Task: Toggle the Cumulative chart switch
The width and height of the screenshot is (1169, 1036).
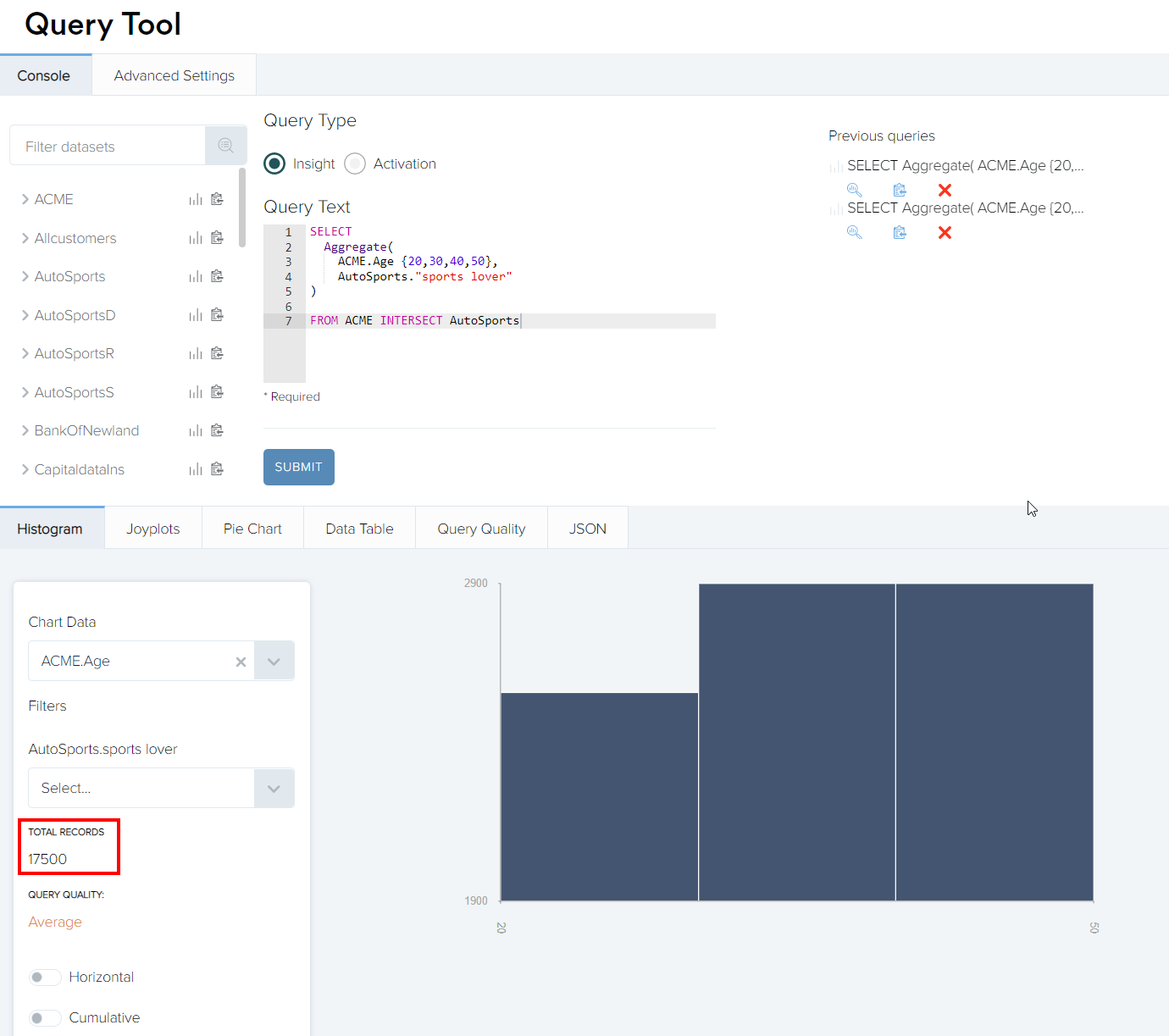Action: (x=45, y=1018)
